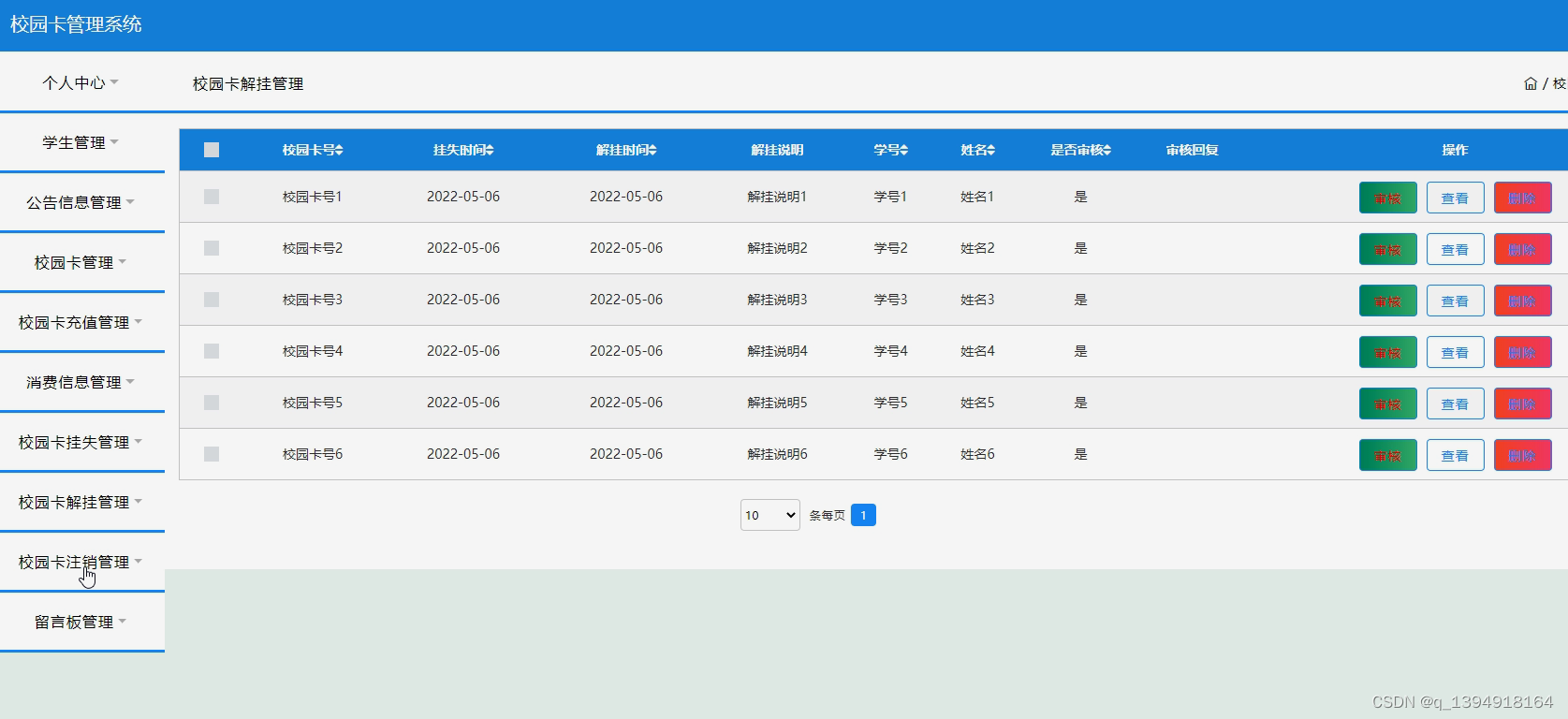This screenshot has width=1568, height=719.
Task: Expand the 留言板管理 sidebar menu
Action: pyautogui.click(x=81, y=622)
